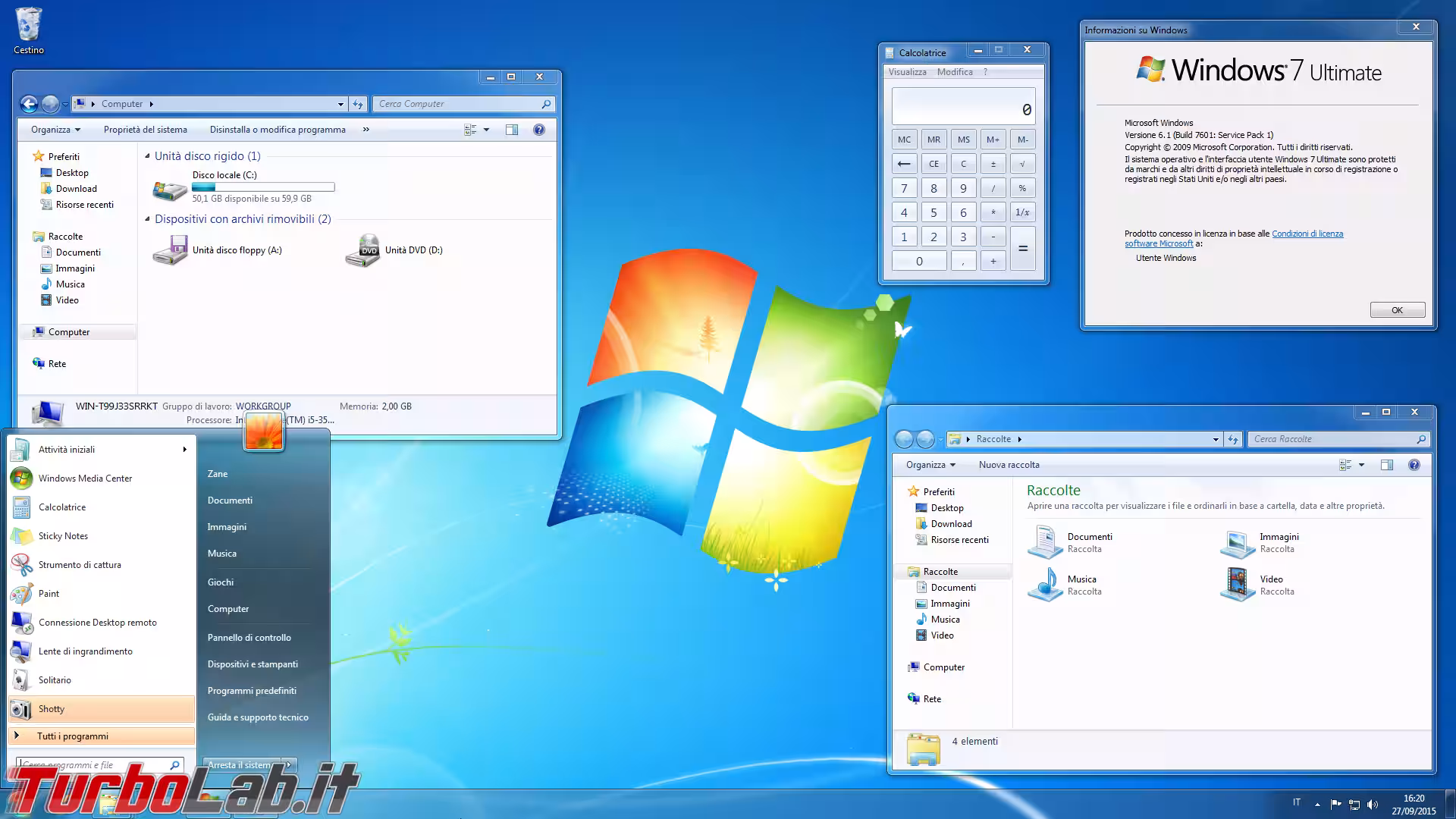Click the disk space bar for Disco locale (C:)

click(263, 187)
